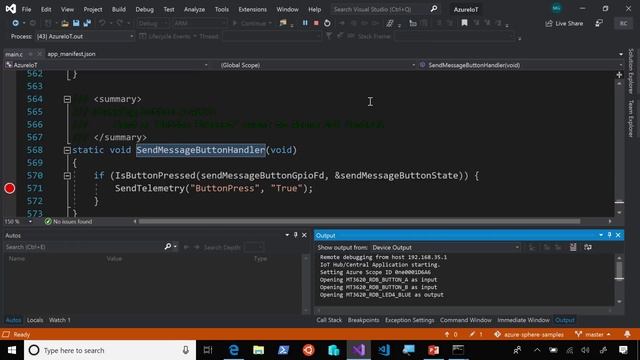Send feedback icon next to Live Share
The width and height of the screenshot is (640, 360).
click(599, 23)
